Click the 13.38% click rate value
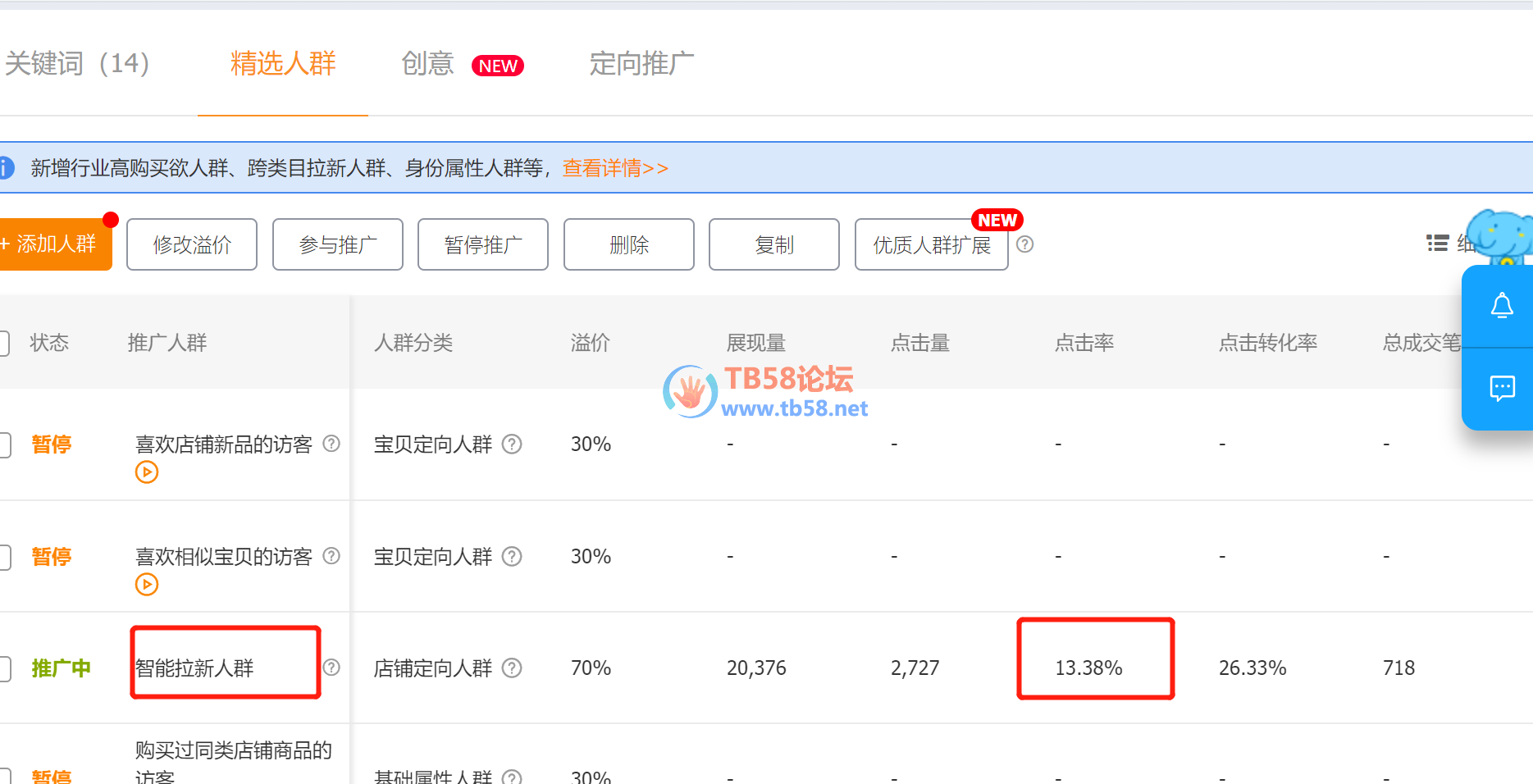The width and height of the screenshot is (1533, 784). 1088,668
